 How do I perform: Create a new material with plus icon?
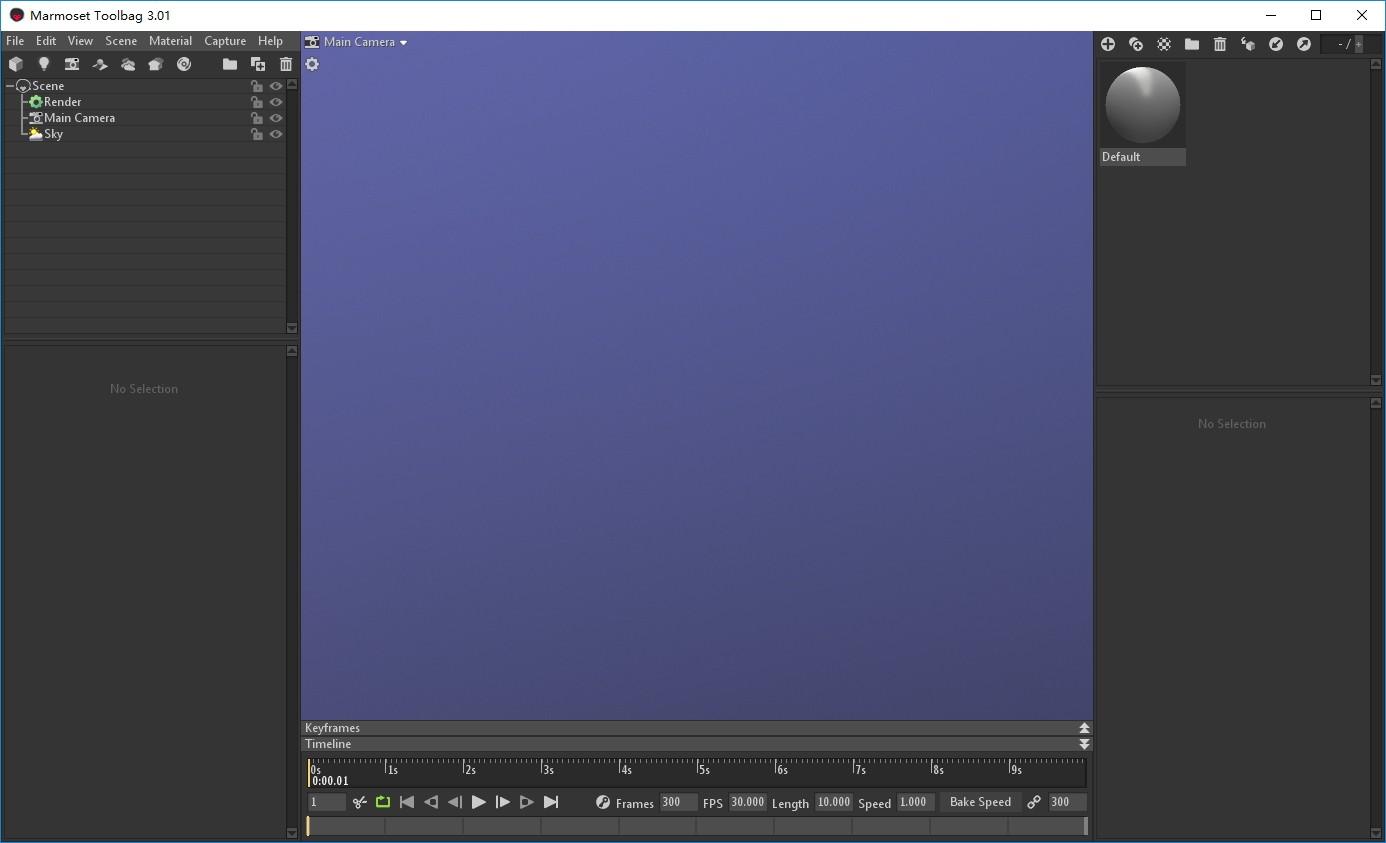(1108, 44)
